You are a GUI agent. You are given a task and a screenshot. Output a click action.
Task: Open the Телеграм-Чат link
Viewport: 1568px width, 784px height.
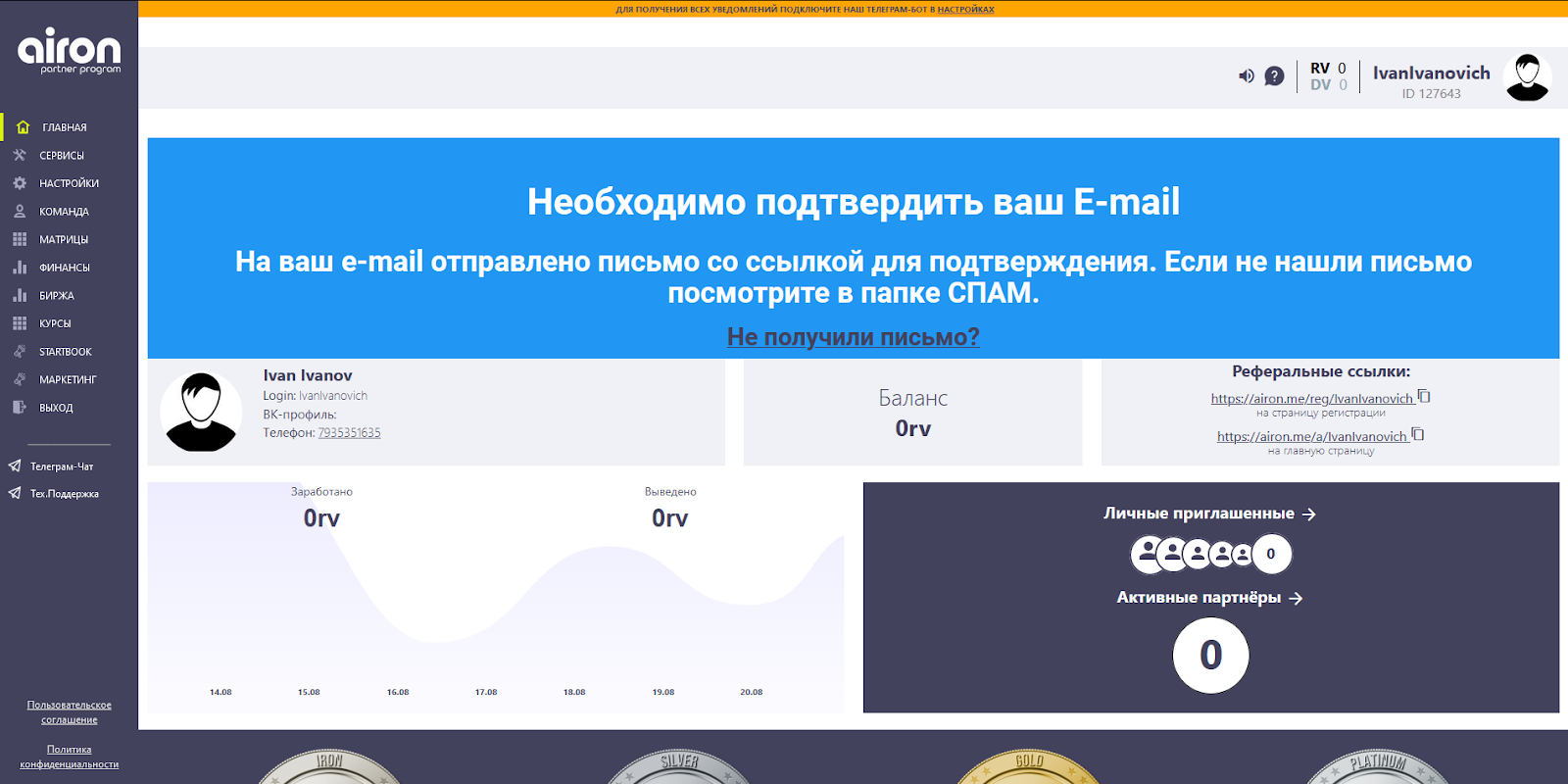tap(62, 467)
